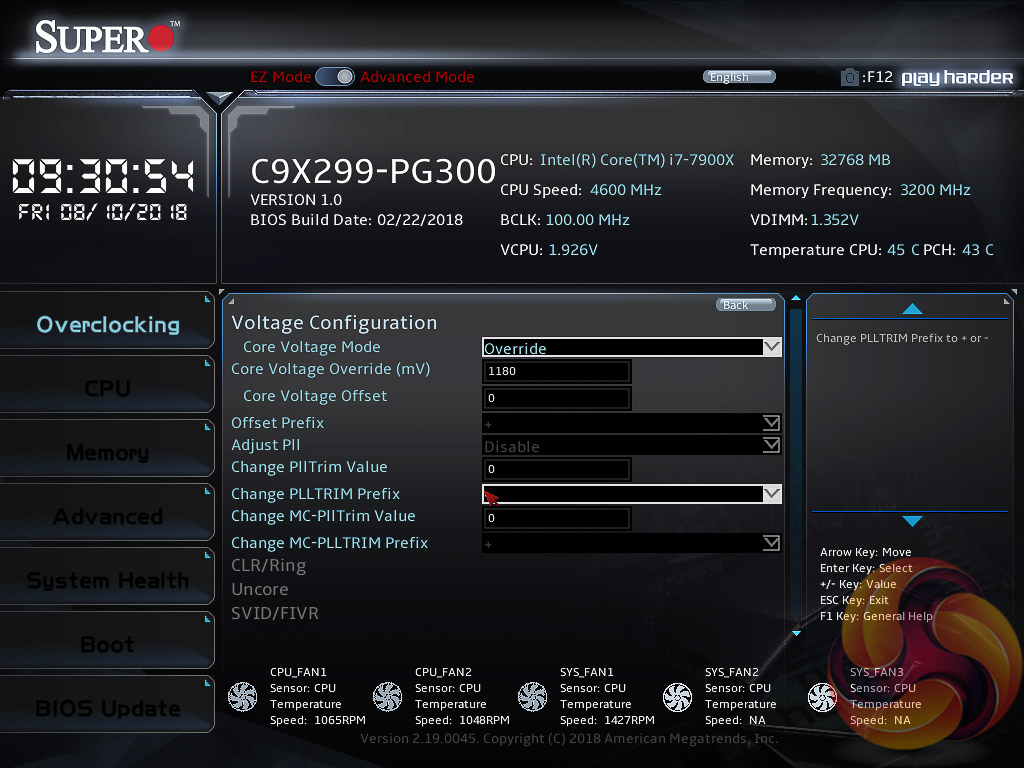This screenshot has height=768, width=1024.
Task: Click the Voltage Configuration heading
Action: pyautogui.click(x=334, y=323)
